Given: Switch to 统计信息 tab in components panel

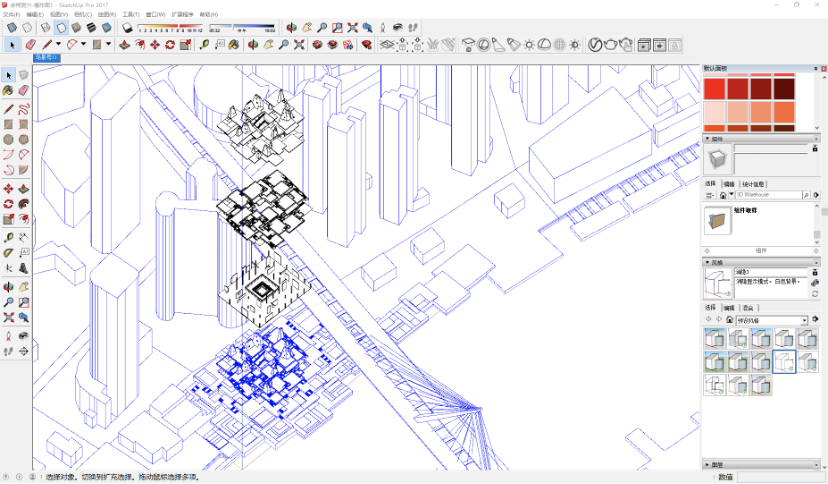Looking at the screenshot, I should (753, 184).
